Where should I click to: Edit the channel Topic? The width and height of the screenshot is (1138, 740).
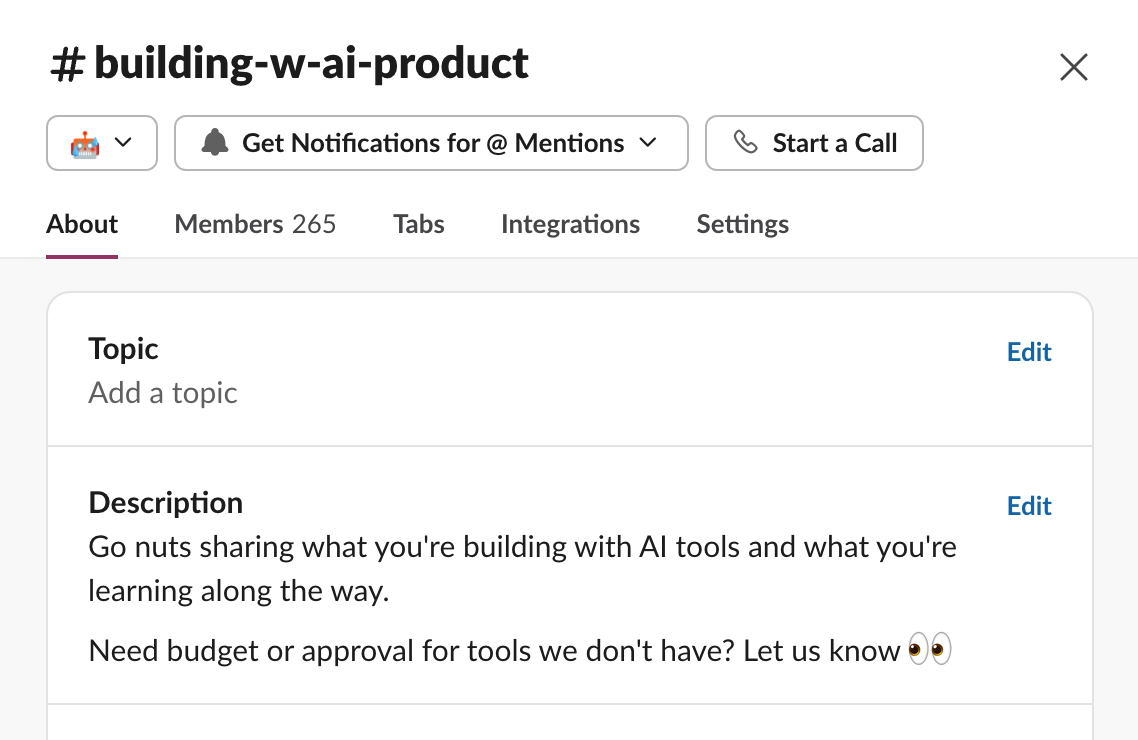(x=1029, y=352)
